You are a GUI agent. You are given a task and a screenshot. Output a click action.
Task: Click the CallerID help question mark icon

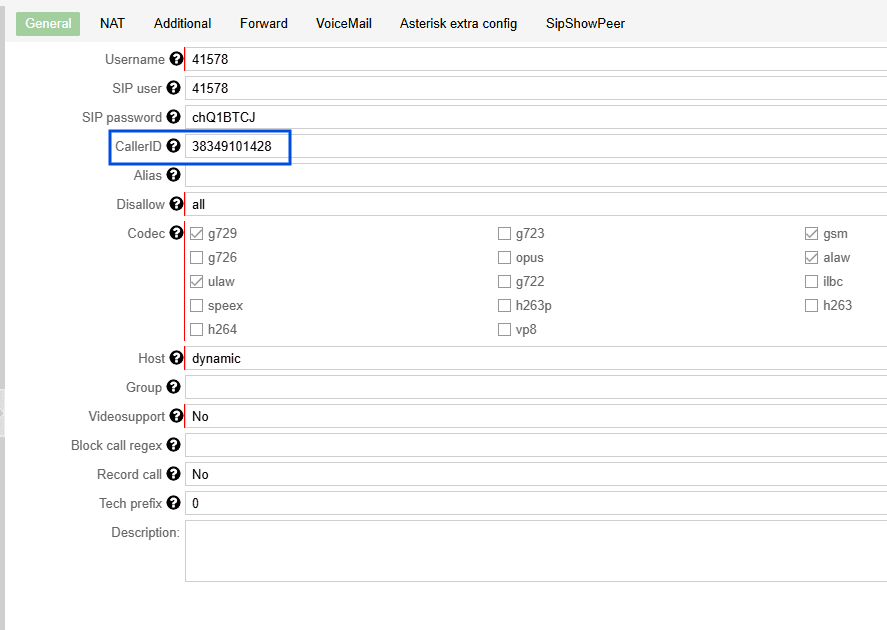pyautogui.click(x=173, y=147)
